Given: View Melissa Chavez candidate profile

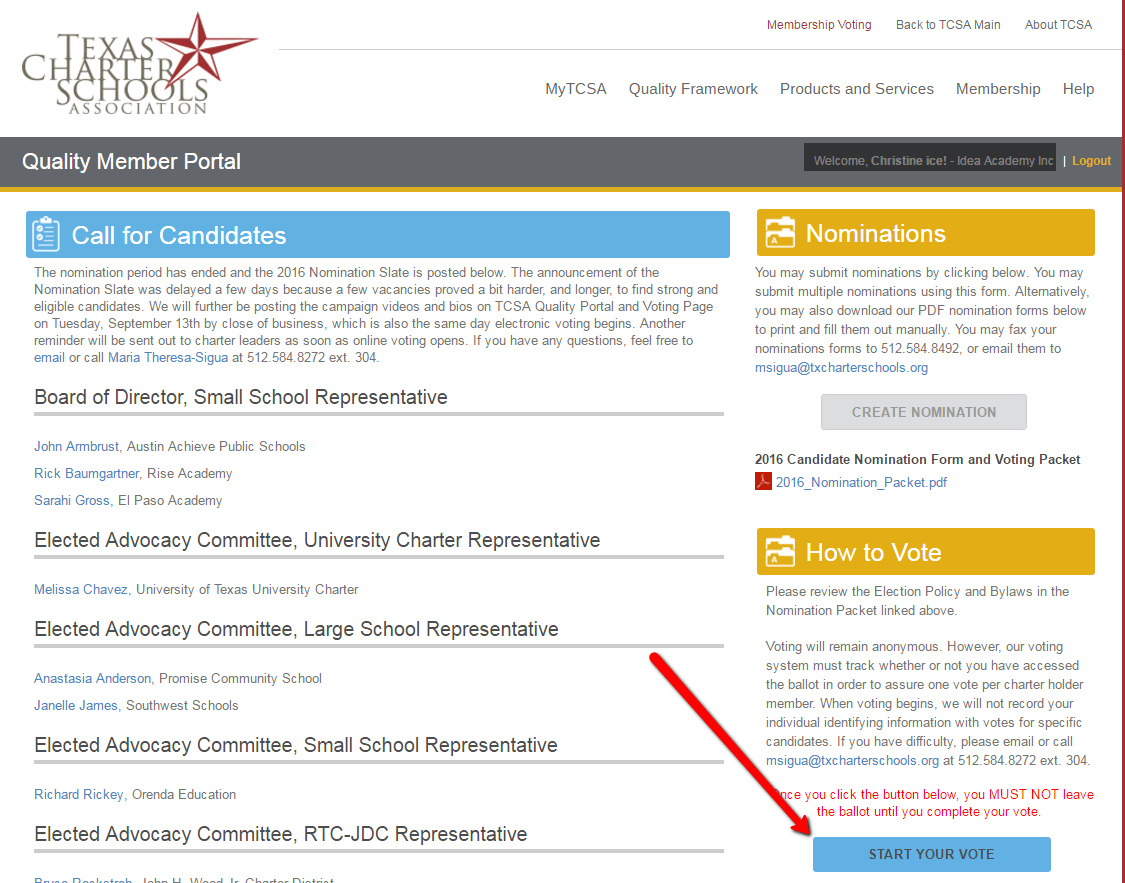Looking at the screenshot, I should coord(80,590).
